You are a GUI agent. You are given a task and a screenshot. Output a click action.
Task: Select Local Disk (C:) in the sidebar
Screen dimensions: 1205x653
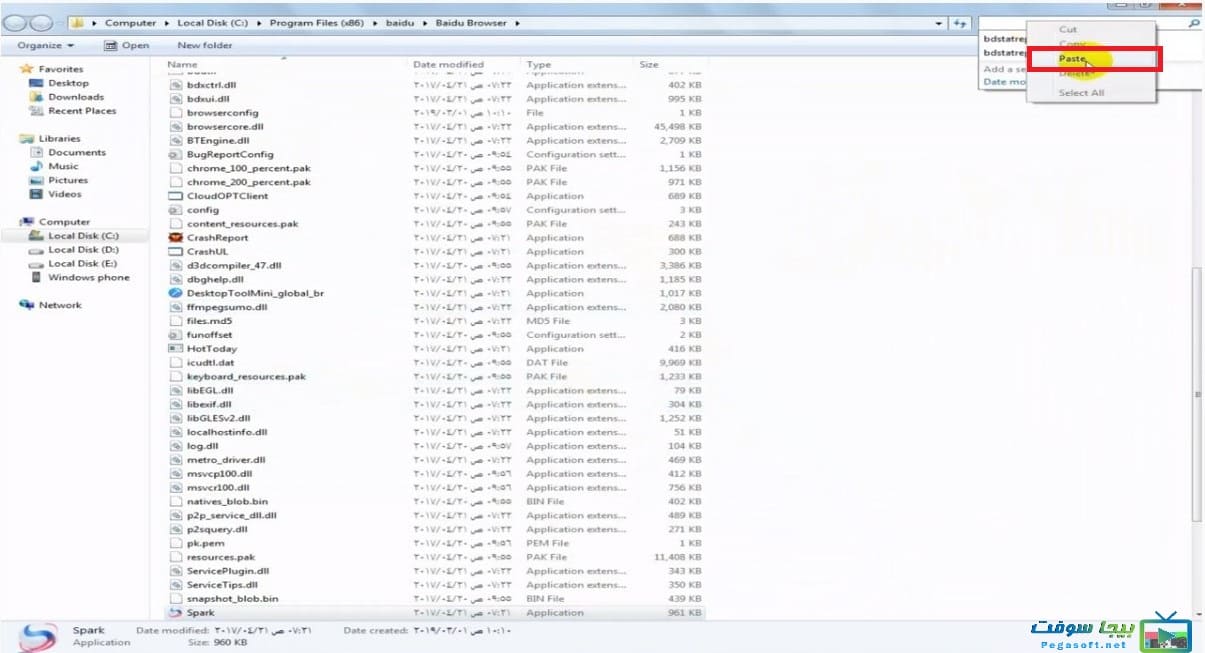point(83,236)
